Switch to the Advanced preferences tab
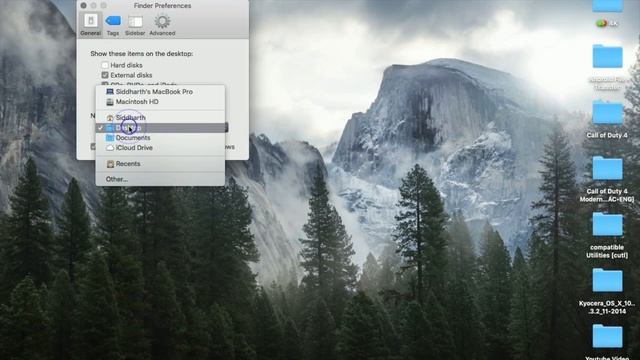Viewport: 640px width, 360px height. 162,25
